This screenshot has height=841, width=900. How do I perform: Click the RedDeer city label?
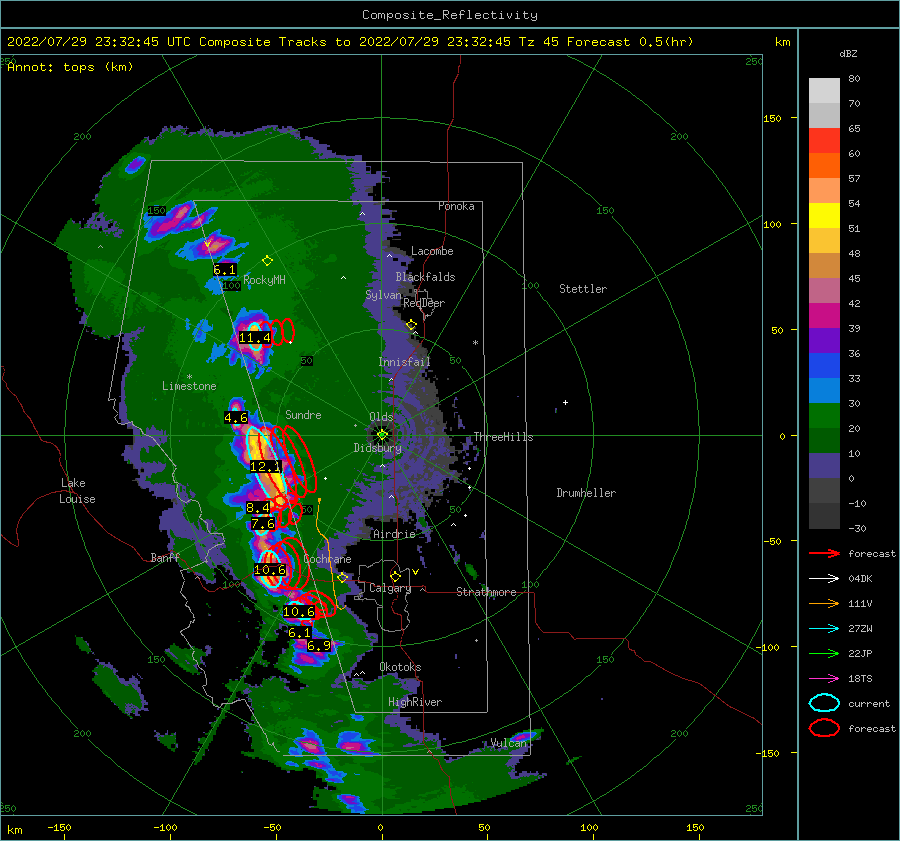click(424, 303)
